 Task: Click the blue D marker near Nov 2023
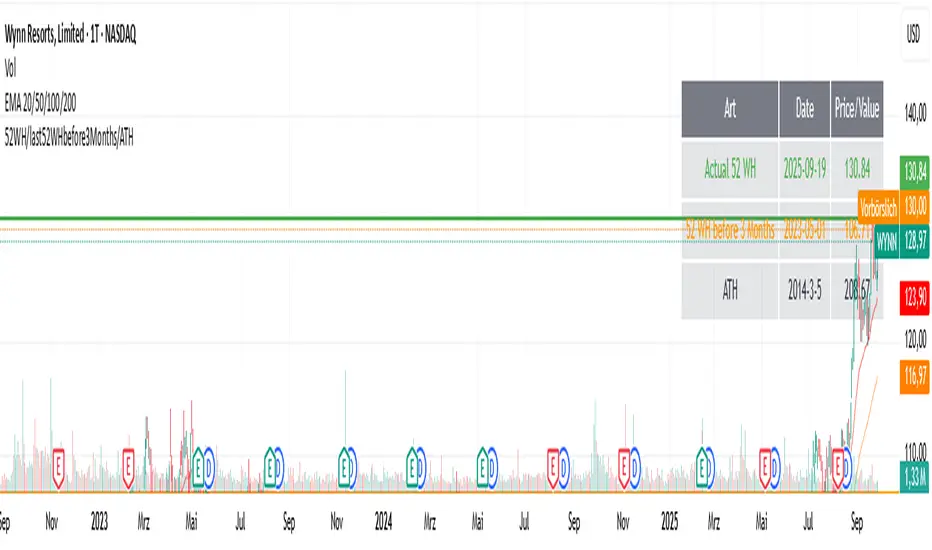click(x=351, y=468)
